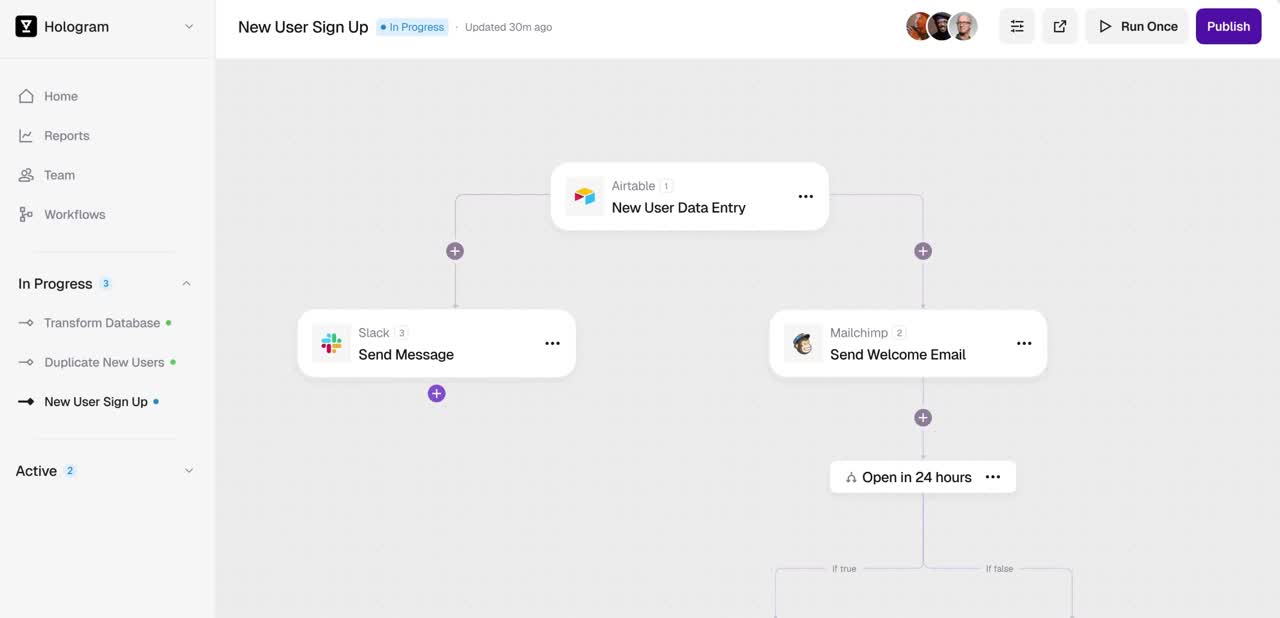
Task: Add step on branch above Mailchimp node
Action: point(923,251)
